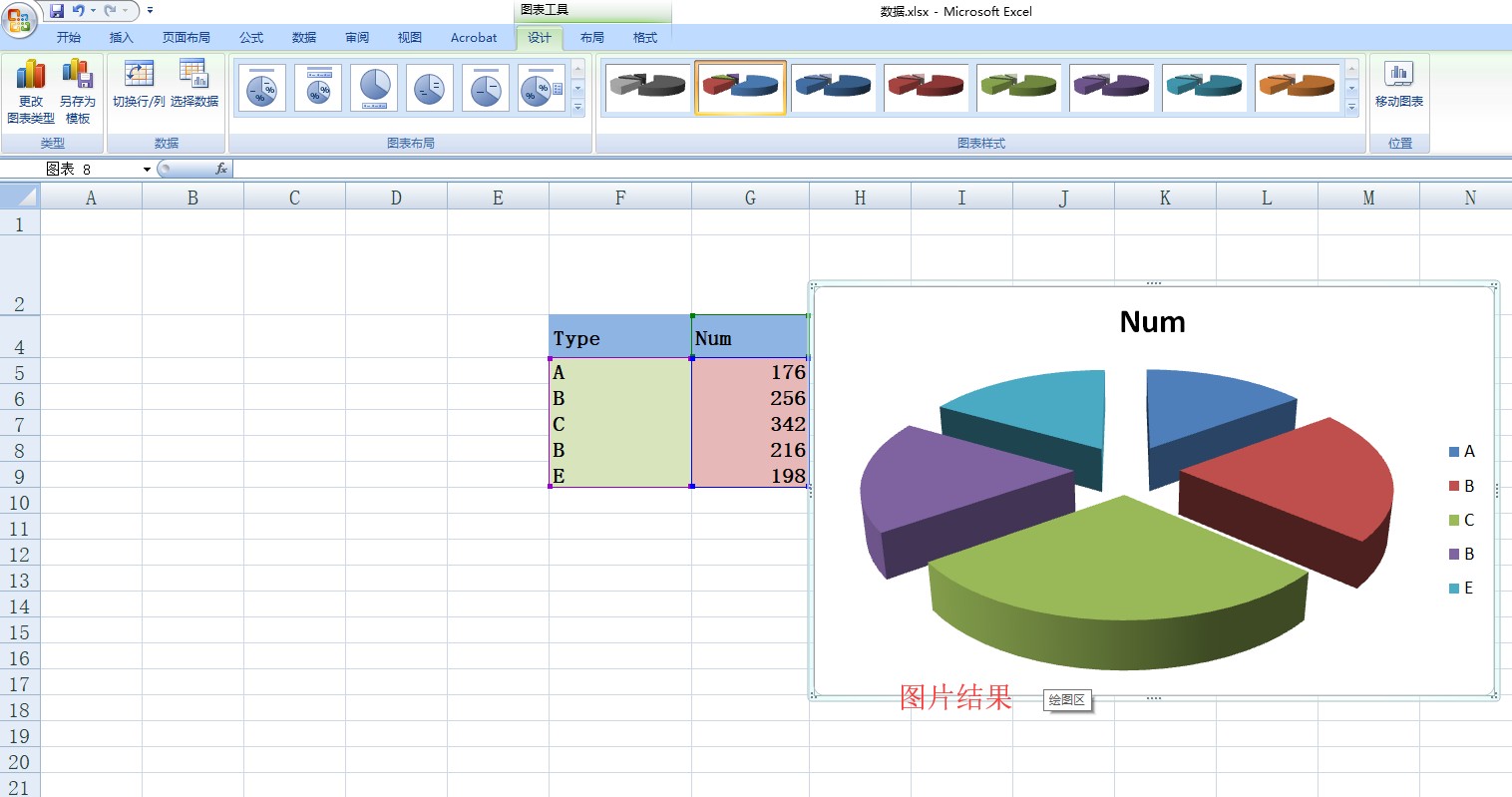
Task: Switch to 页面布局 tab
Action: 187,38
